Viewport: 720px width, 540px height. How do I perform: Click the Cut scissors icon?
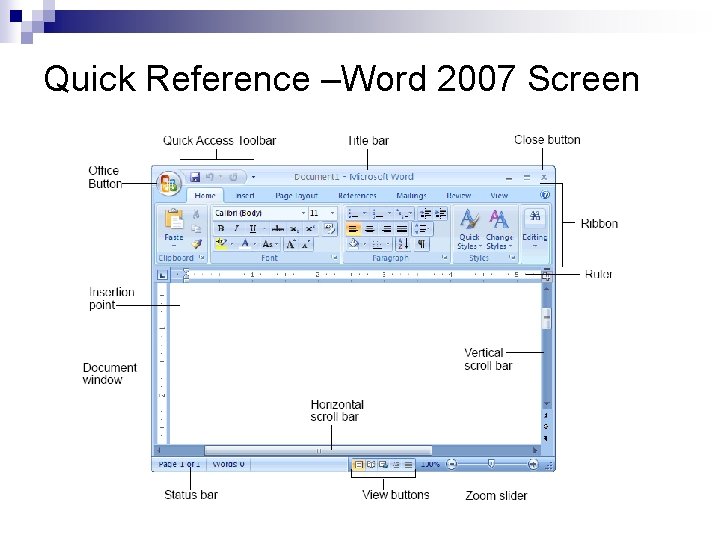click(x=196, y=214)
